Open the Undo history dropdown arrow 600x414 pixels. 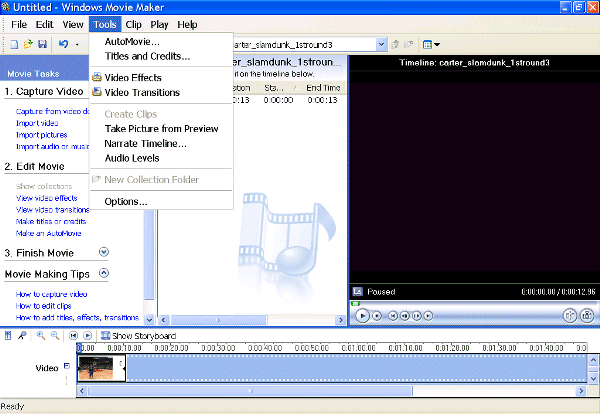pos(77,45)
